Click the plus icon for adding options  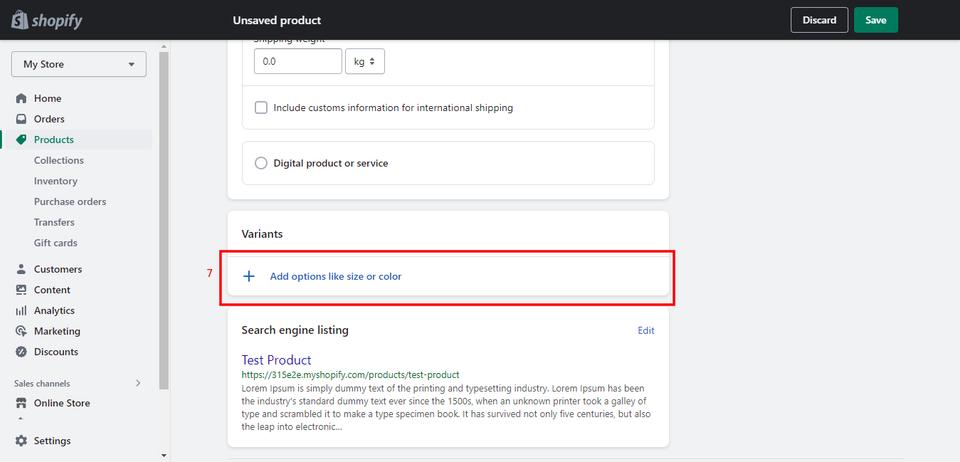249,277
